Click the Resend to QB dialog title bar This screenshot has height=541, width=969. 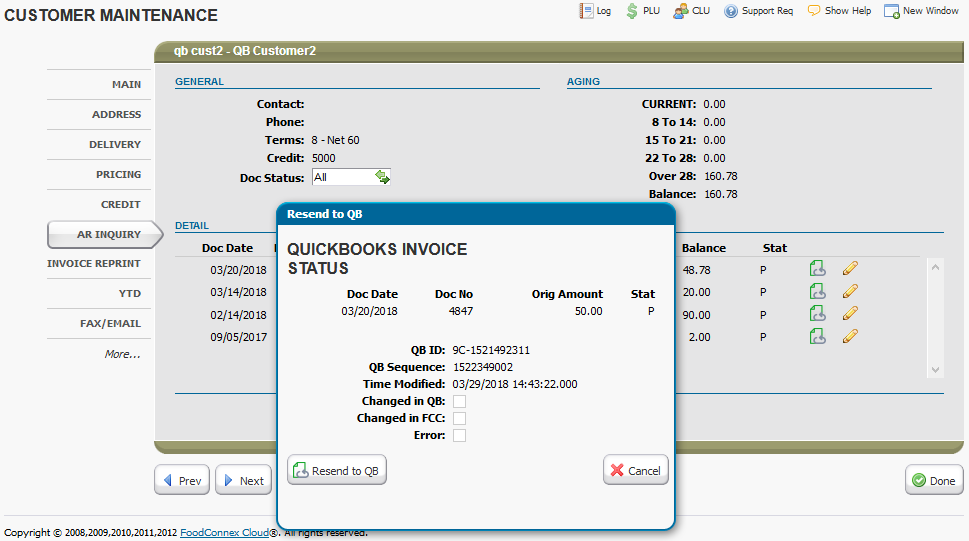click(x=476, y=214)
